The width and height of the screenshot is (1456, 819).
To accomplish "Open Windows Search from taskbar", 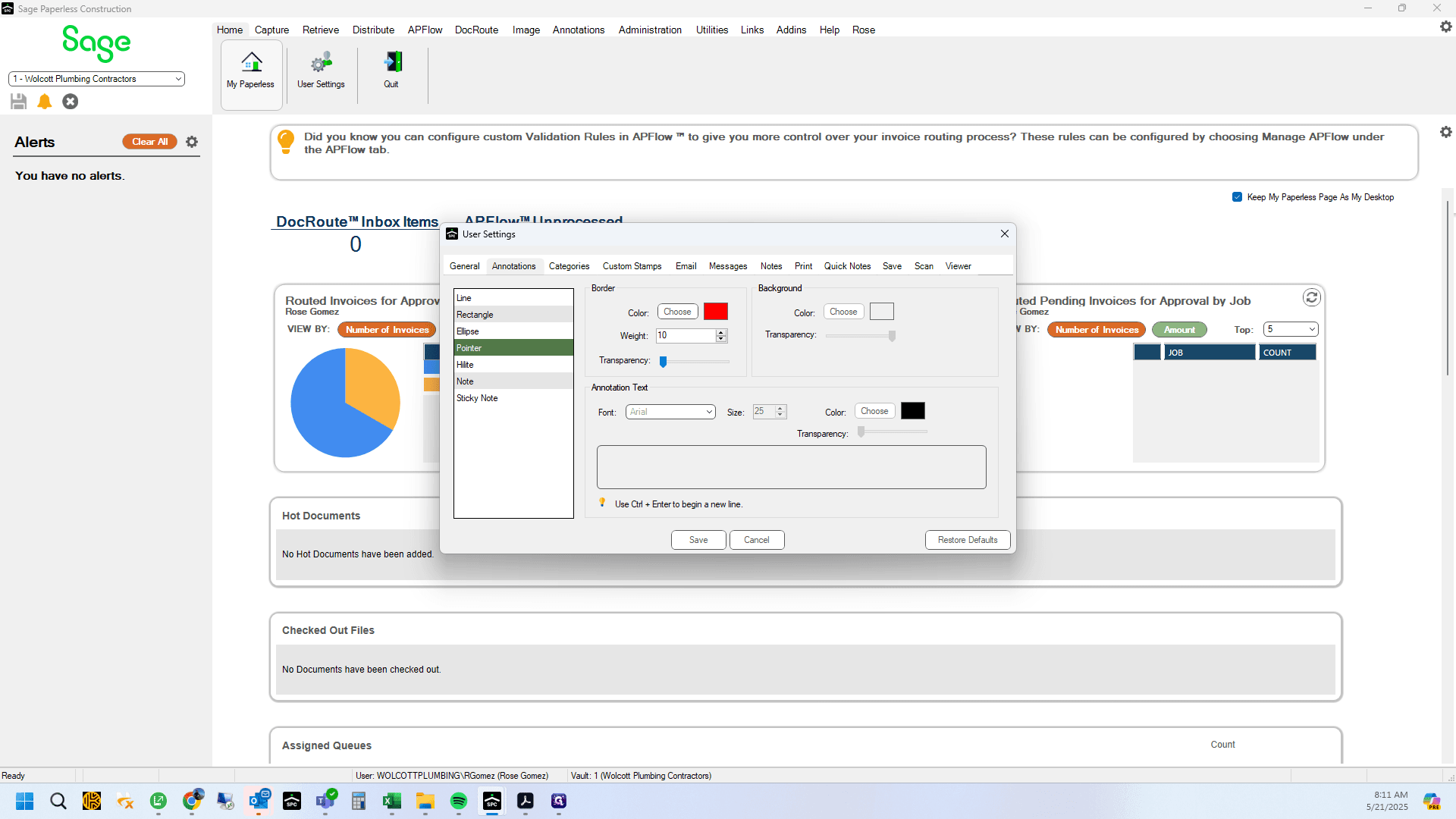I will point(58,801).
